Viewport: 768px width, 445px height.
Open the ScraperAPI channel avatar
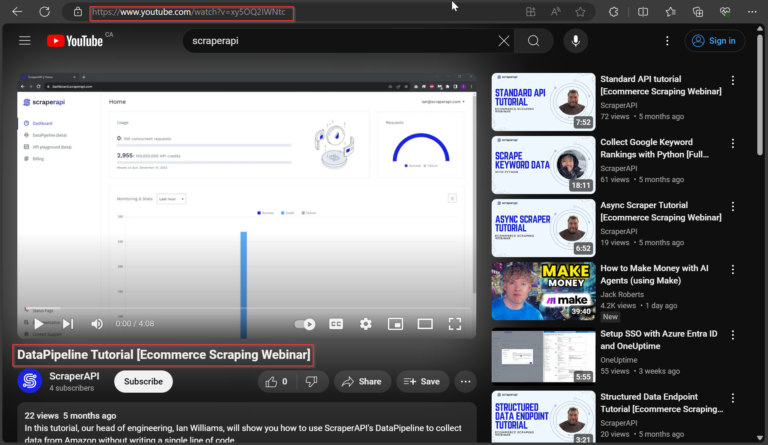29,381
